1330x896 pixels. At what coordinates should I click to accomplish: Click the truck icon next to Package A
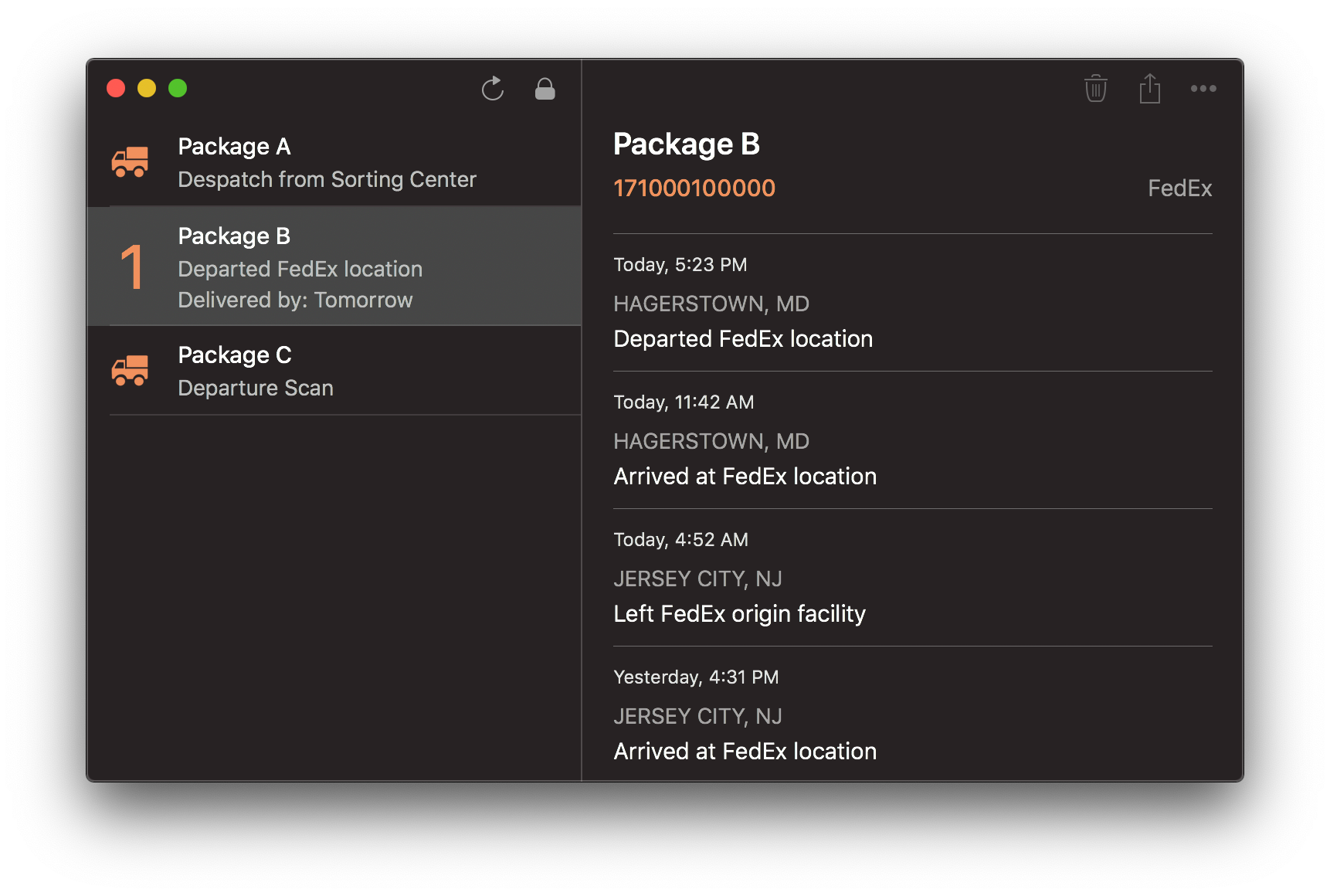point(130,162)
